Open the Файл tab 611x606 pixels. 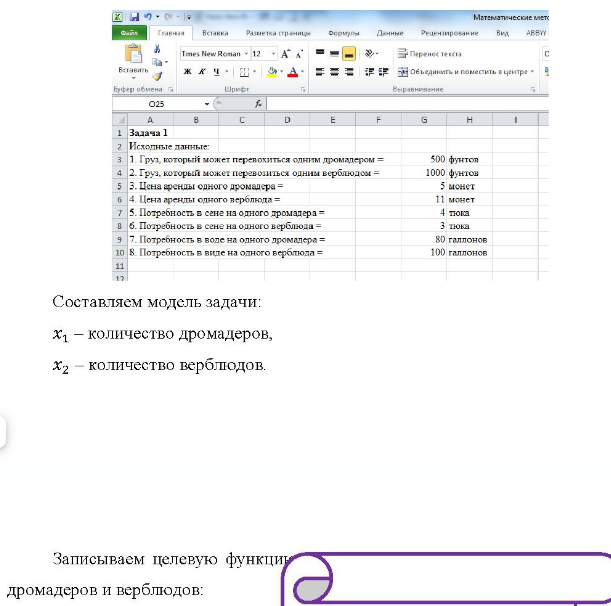(129, 33)
